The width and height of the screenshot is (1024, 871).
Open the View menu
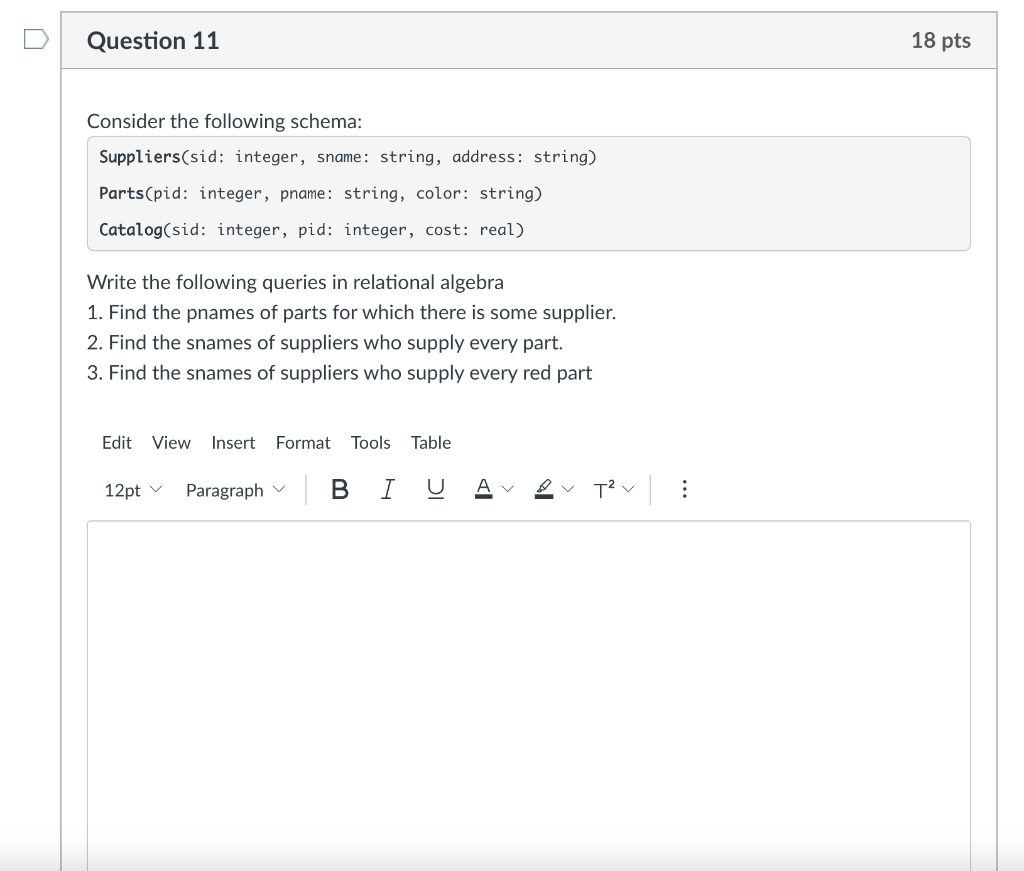pyautogui.click(x=171, y=443)
